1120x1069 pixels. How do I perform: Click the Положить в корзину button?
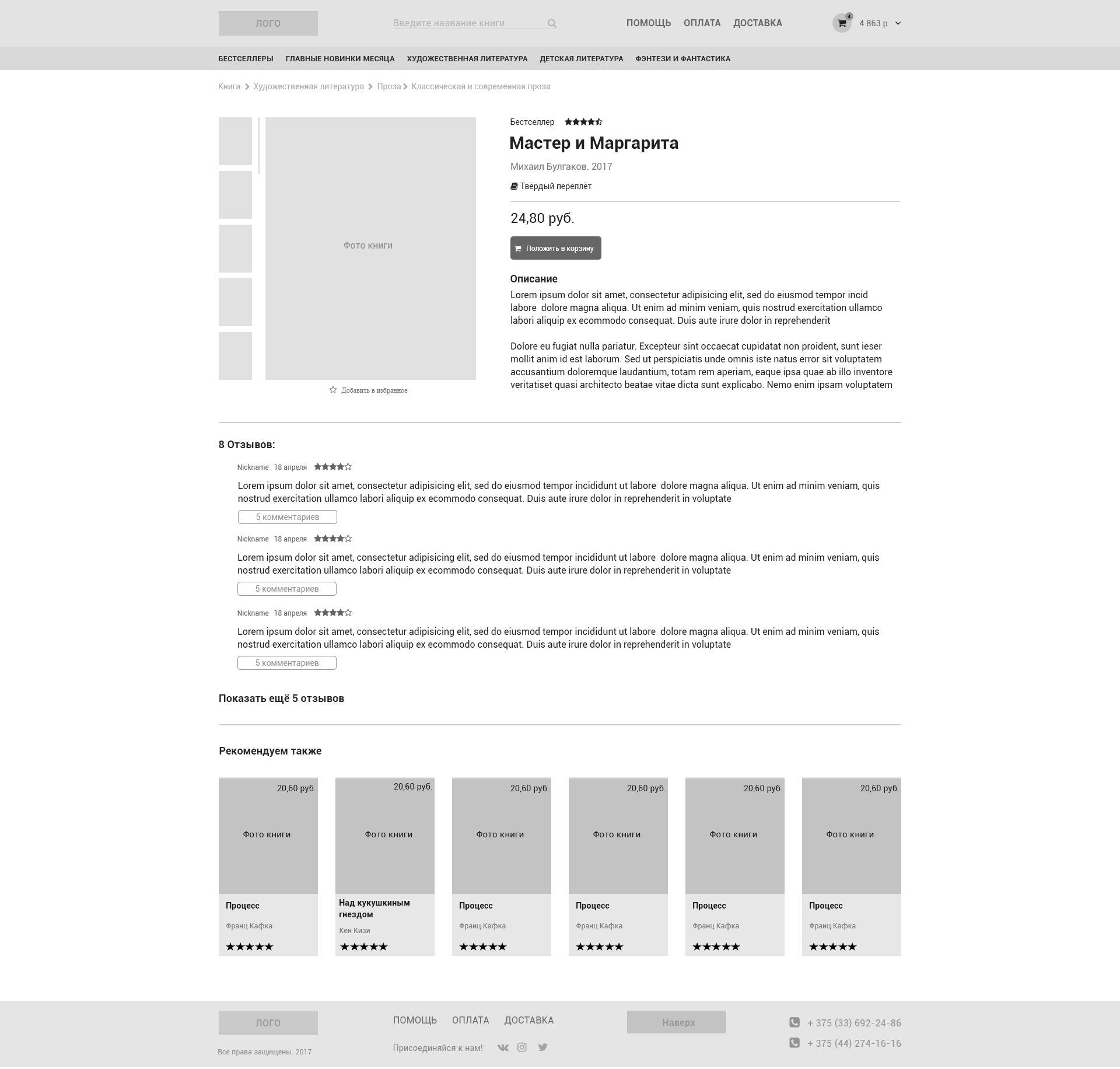click(554, 247)
